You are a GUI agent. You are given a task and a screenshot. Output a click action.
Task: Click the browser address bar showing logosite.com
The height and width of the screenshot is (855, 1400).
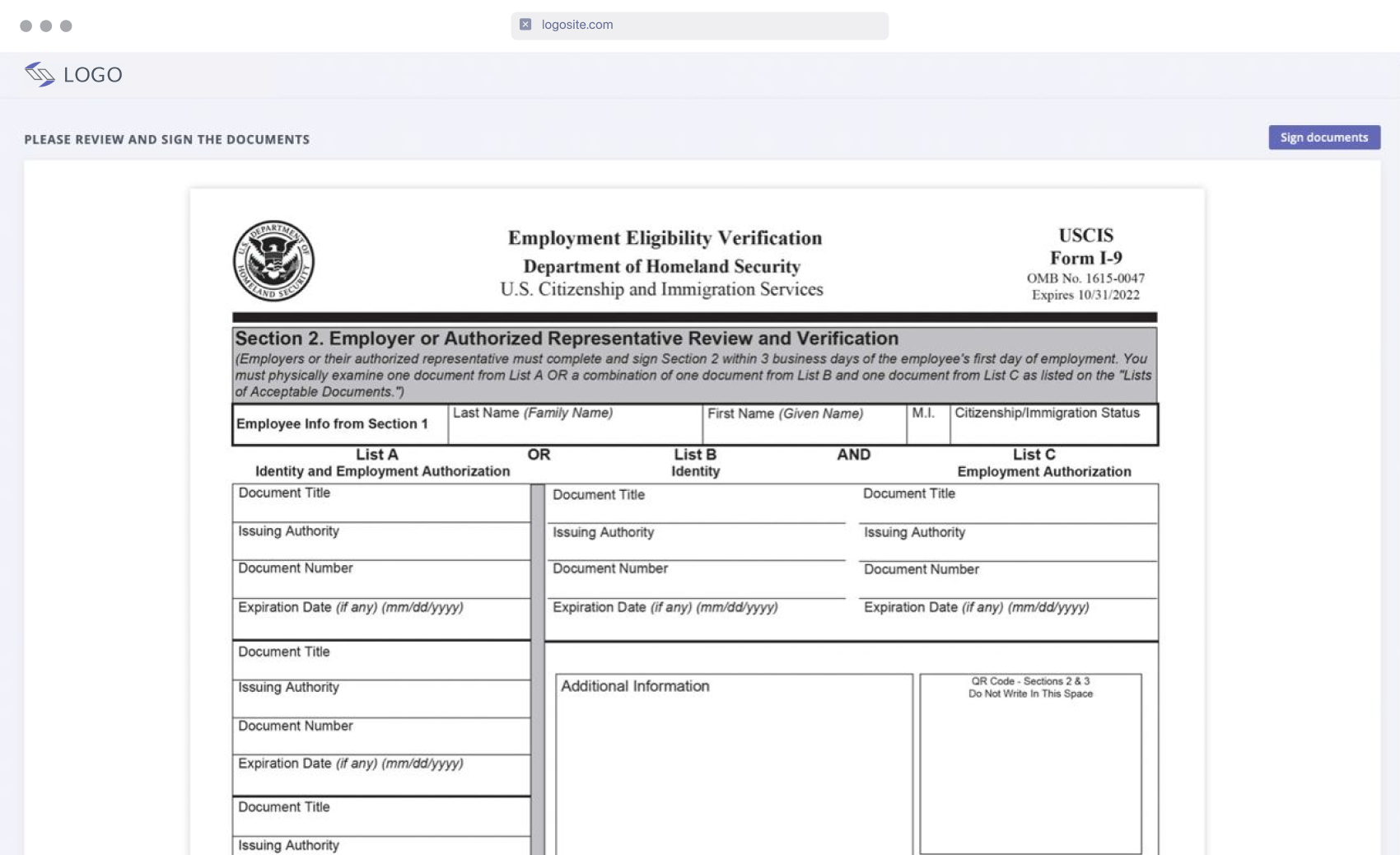click(x=699, y=25)
